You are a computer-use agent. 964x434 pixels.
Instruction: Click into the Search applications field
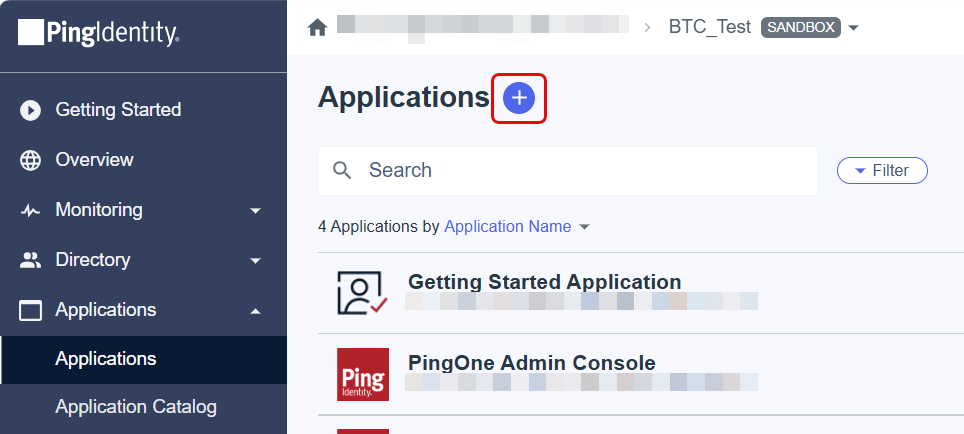(567, 170)
